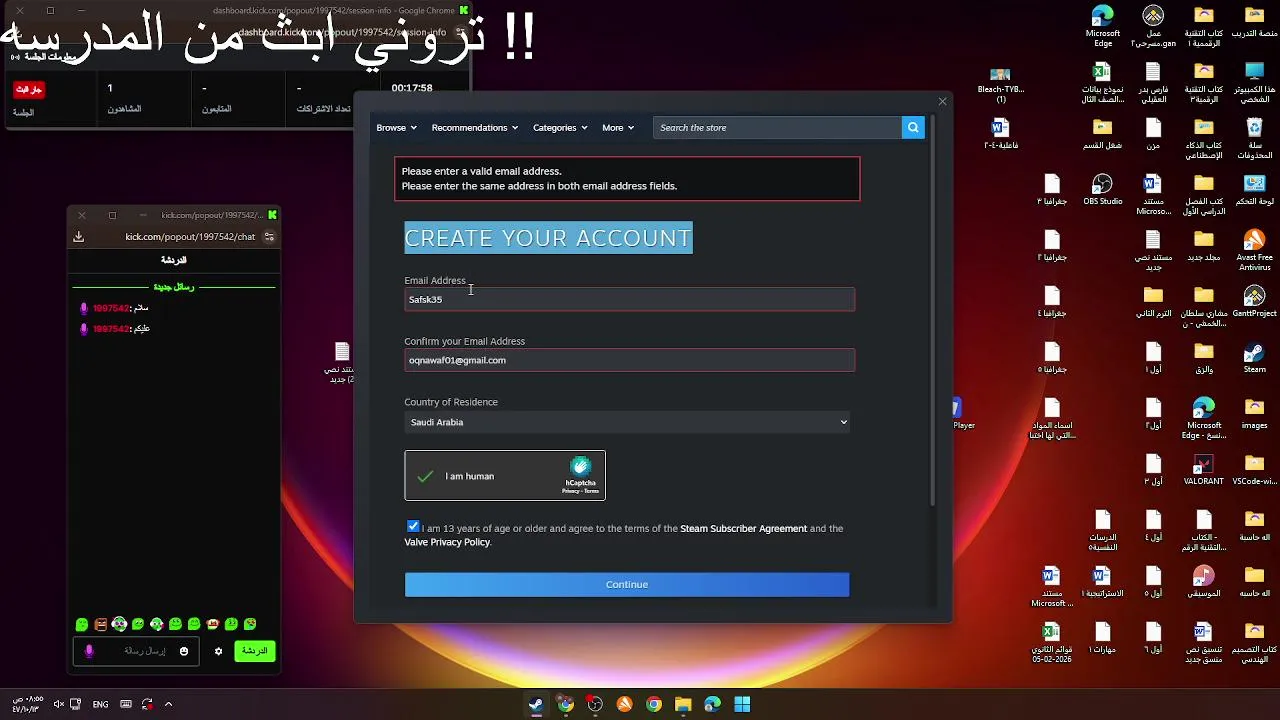The image size is (1280, 720).
Task: Click the purple microphone icon in chat input
Action: click(x=89, y=651)
